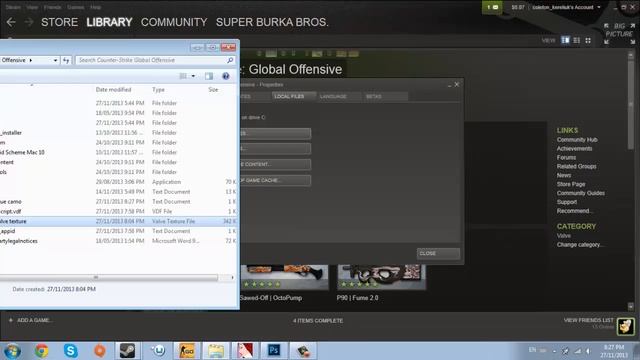Open friends list avatar icon
Image resolution: width=640 pixels, height=360 pixels.
[x=626, y=326]
